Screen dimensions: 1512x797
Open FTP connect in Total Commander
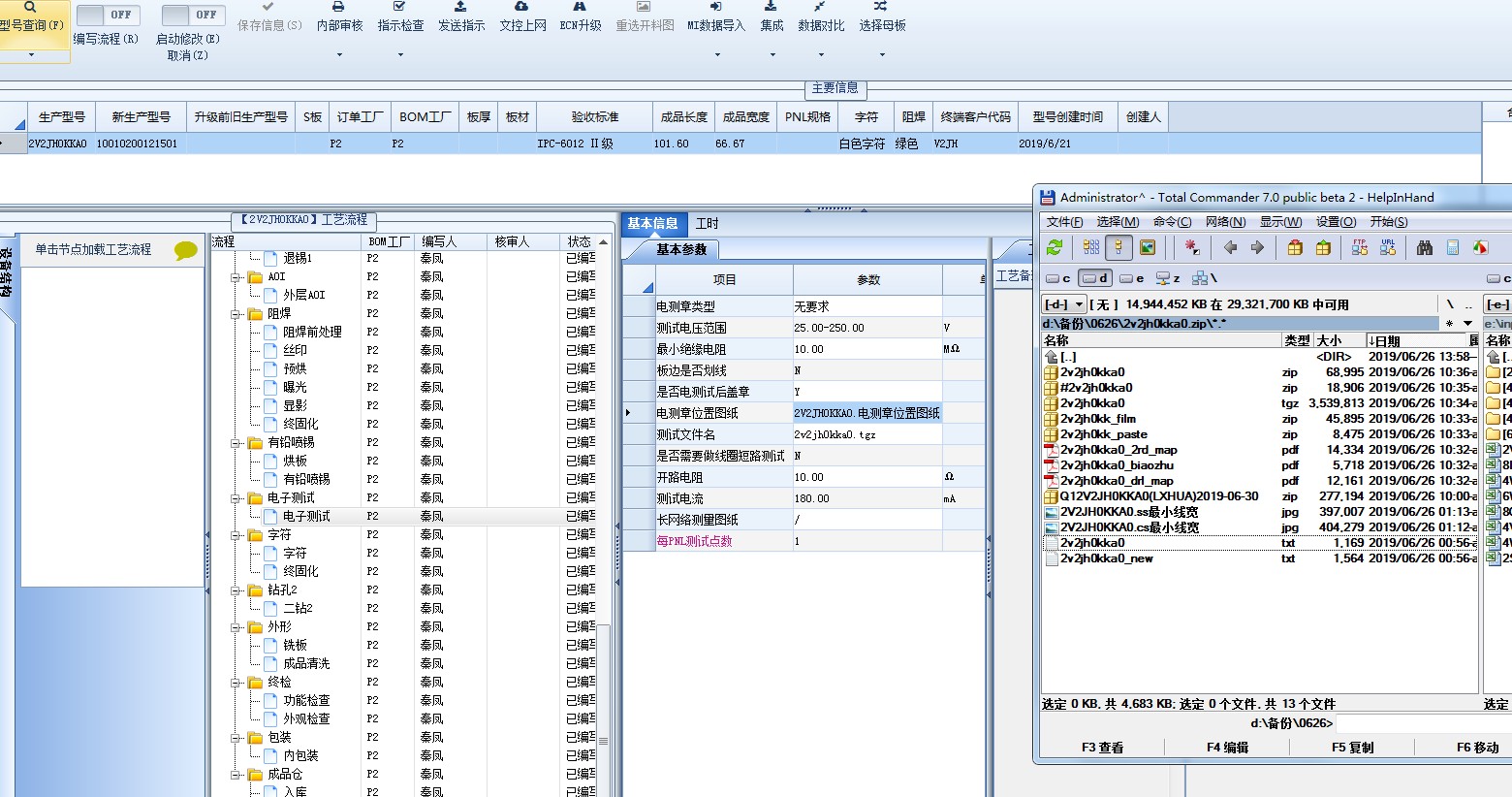1360,247
